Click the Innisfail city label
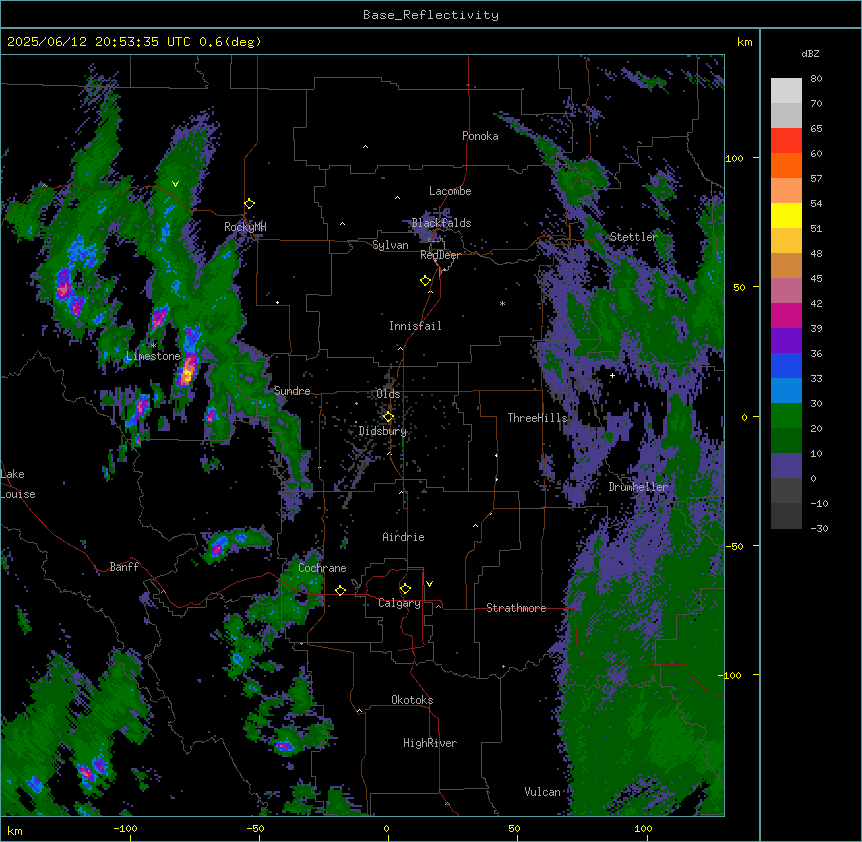The width and height of the screenshot is (862, 842). (415, 326)
